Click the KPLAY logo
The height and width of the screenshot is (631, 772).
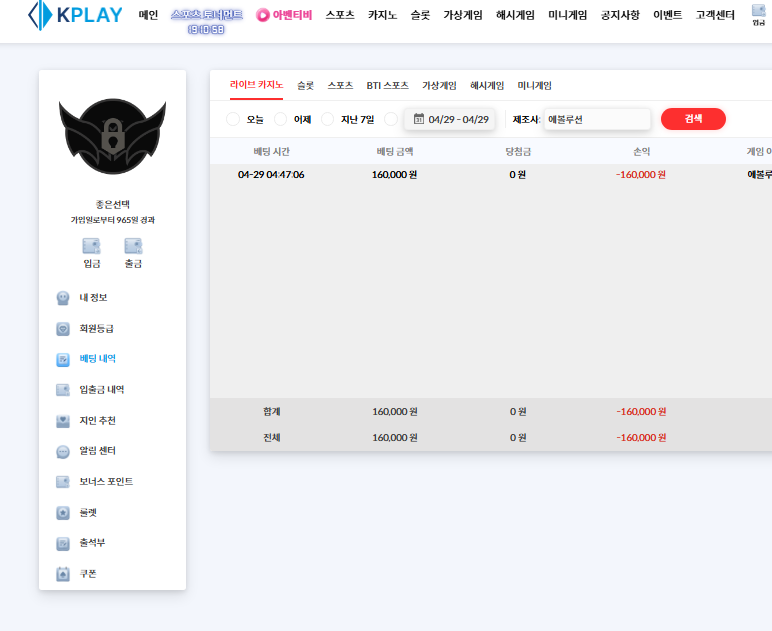pos(75,15)
